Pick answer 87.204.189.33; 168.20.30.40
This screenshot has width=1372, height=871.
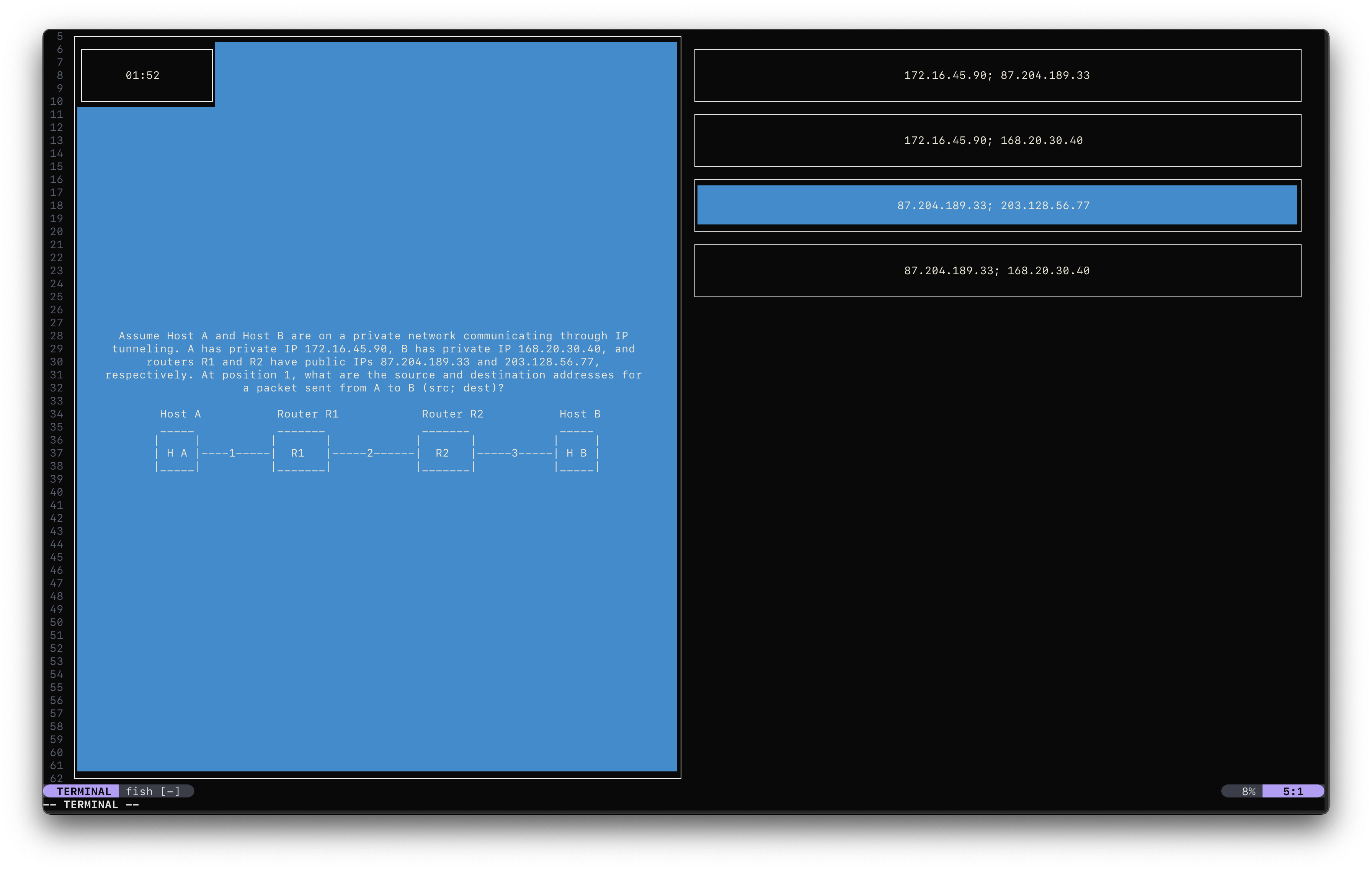point(997,271)
